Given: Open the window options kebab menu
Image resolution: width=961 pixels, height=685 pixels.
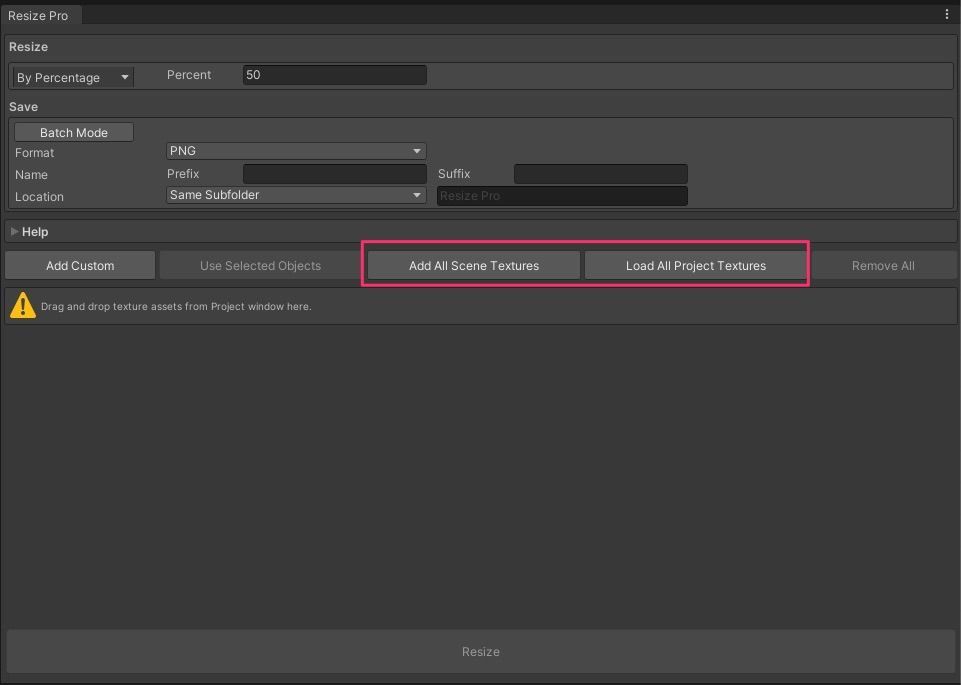Looking at the screenshot, I should (x=947, y=14).
